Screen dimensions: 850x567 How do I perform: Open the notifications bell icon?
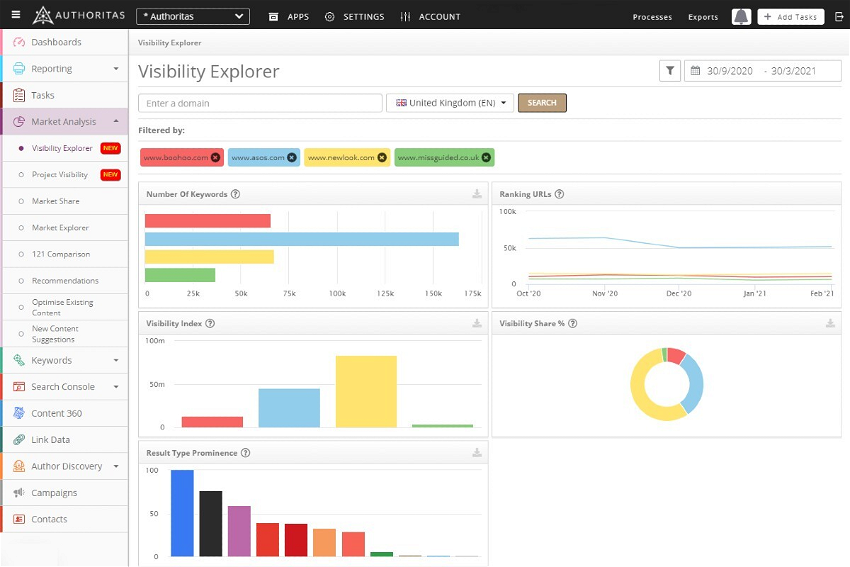pos(741,17)
